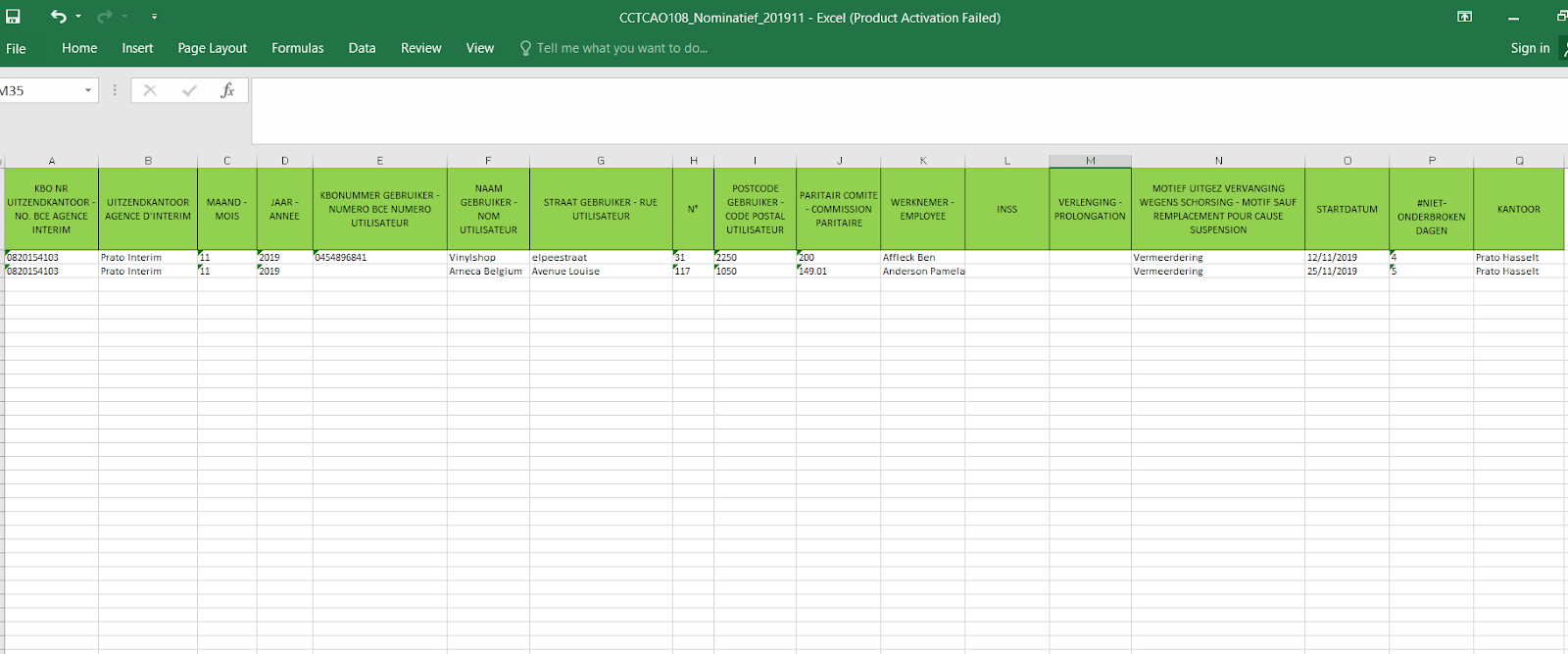Click the Save icon in quick access toolbar

pos(13,17)
